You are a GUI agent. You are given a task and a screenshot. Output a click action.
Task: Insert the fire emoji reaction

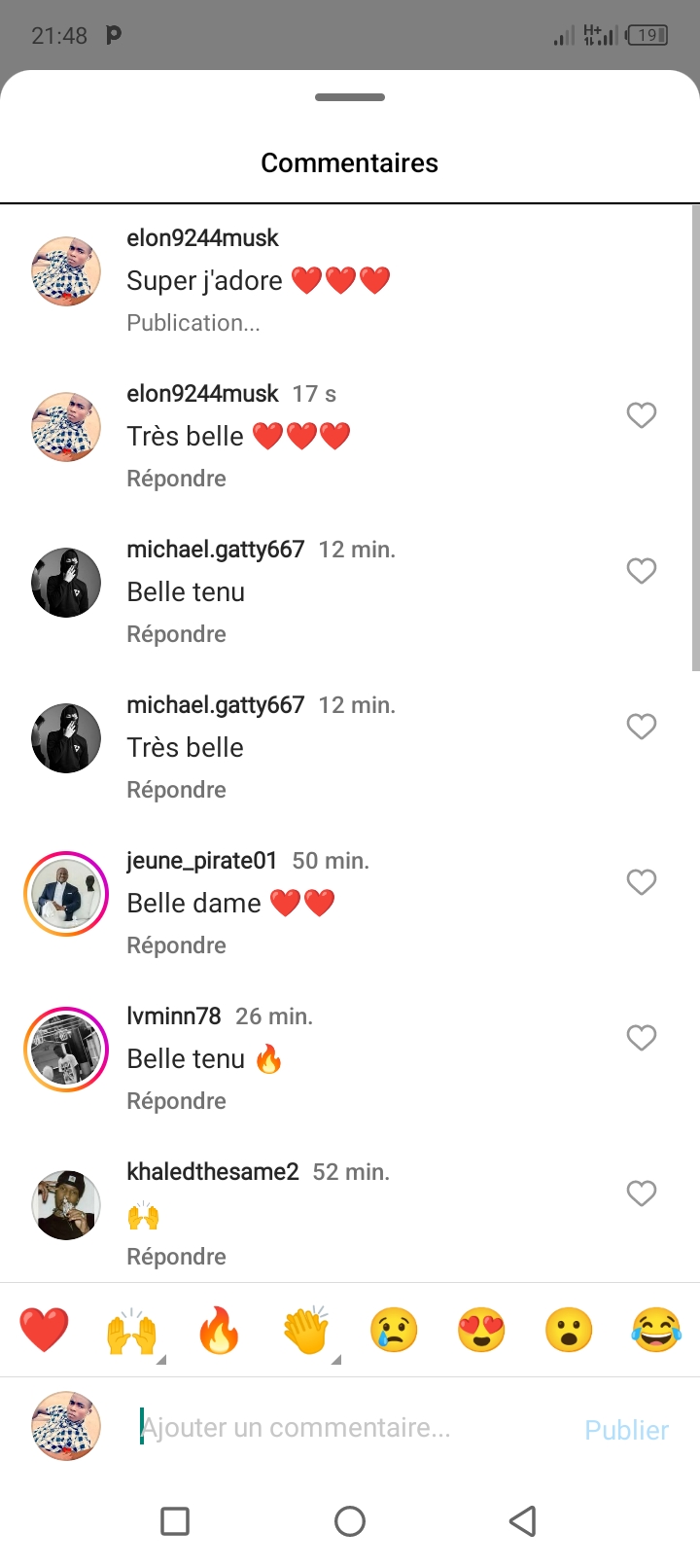click(x=219, y=1330)
